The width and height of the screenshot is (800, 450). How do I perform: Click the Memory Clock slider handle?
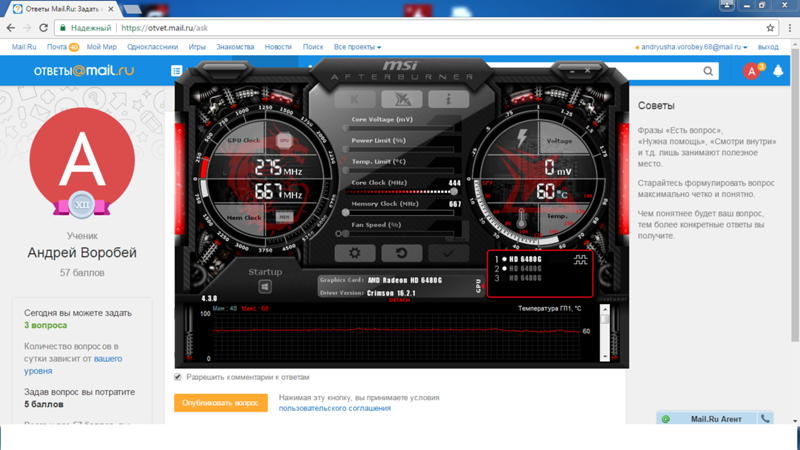point(345,213)
